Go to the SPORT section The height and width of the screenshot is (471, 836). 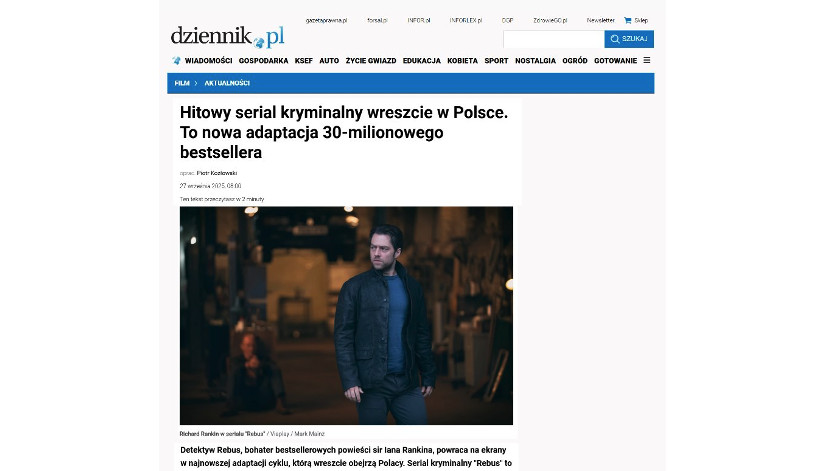(x=496, y=61)
